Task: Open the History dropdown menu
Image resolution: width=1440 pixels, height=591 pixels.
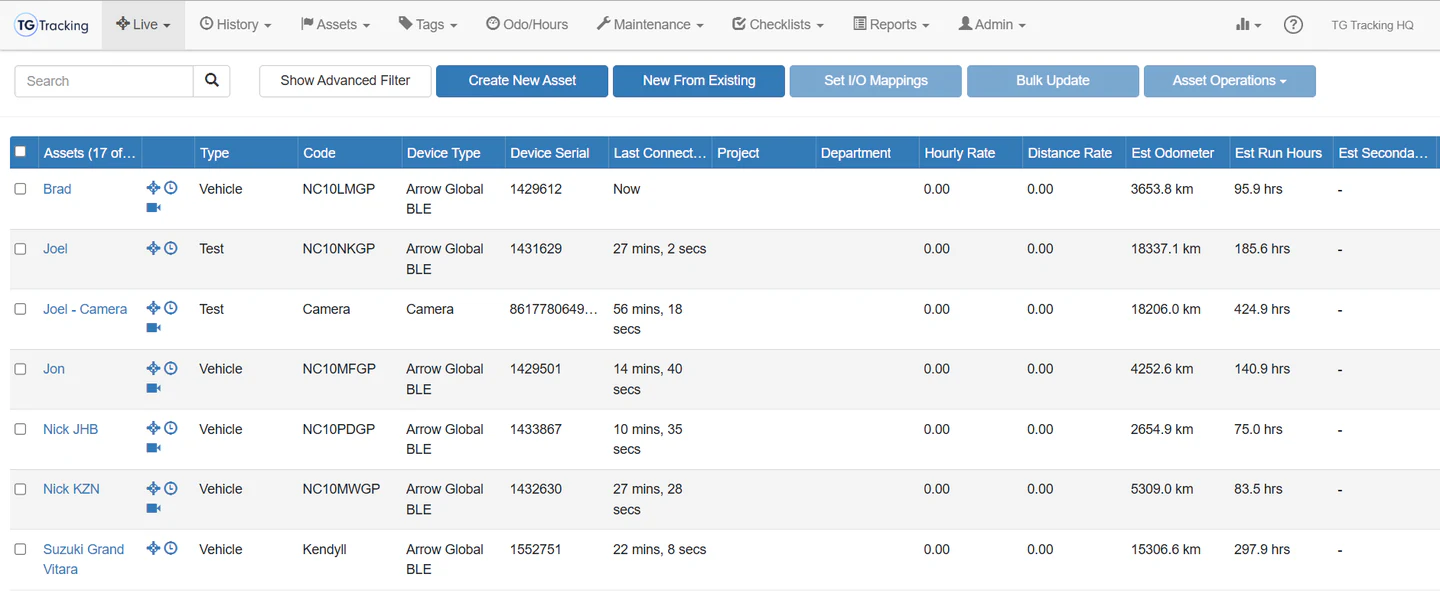Action: pos(235,25)
